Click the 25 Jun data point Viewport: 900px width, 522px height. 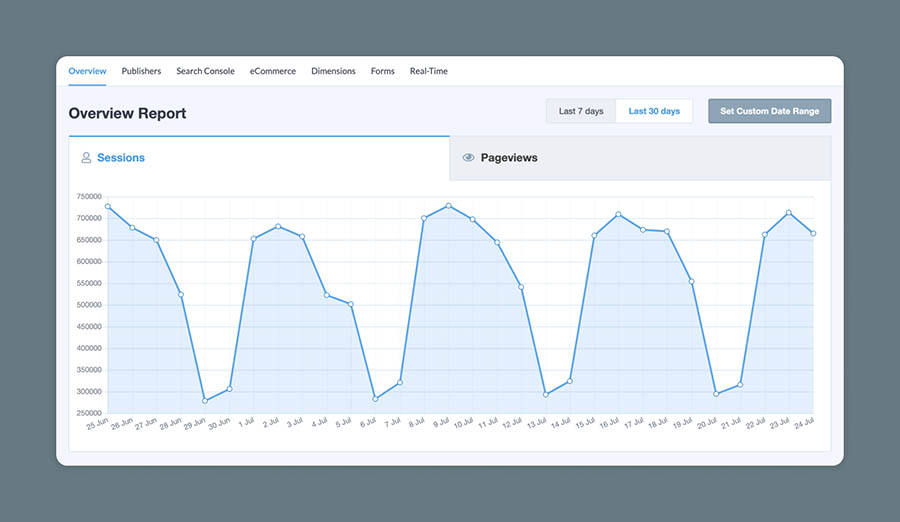click(x=107, y=207)
